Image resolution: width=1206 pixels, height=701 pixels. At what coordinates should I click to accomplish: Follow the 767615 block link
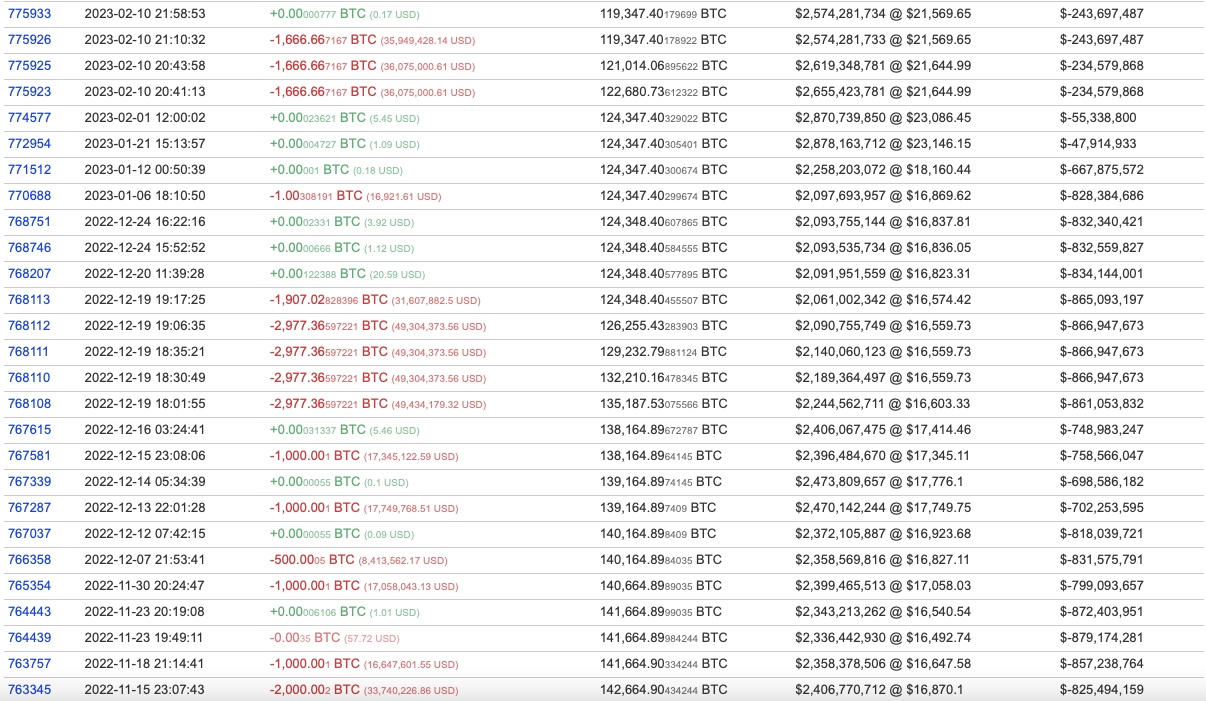coord(29,430)
